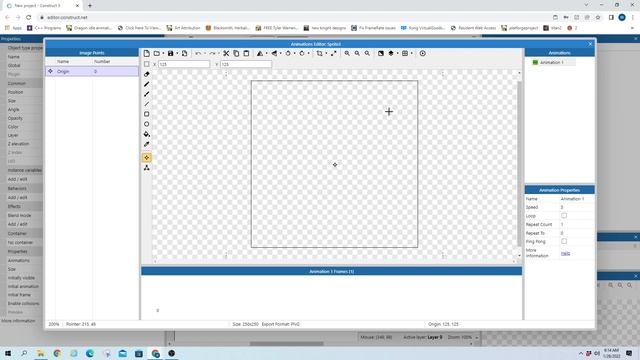
Task: Click the Save image floppy icon
Action: point(171,53)
